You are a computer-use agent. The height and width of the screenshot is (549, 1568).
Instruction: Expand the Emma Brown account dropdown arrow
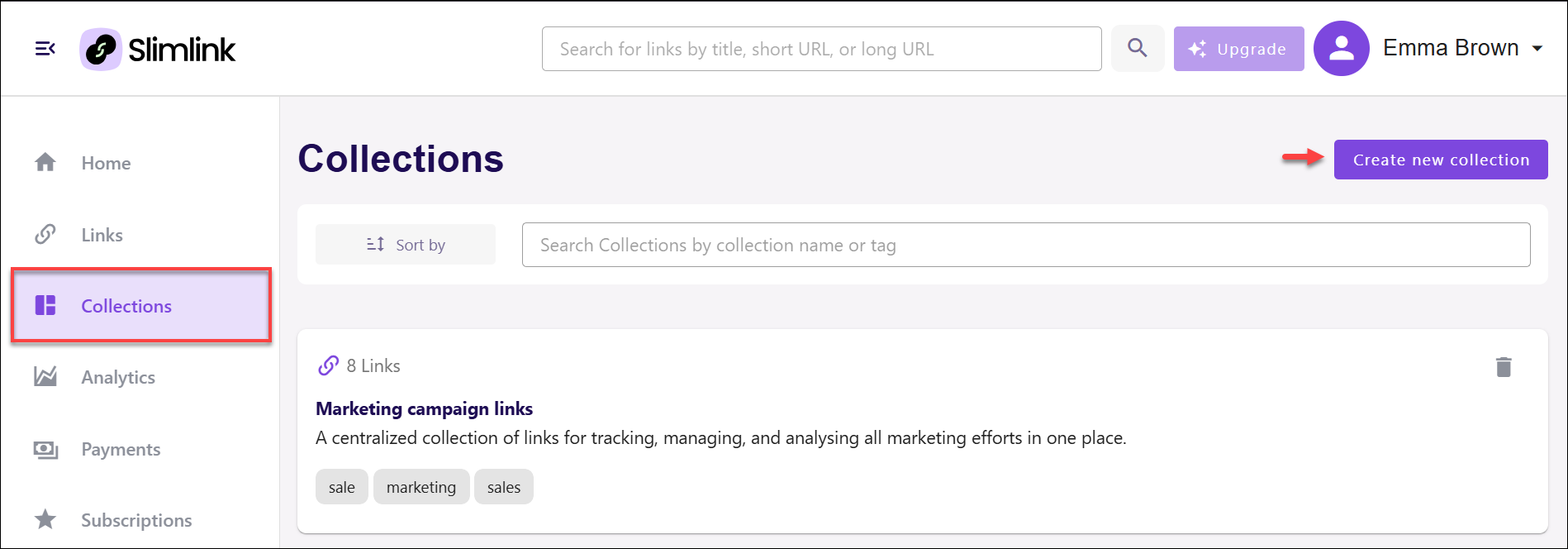(1537, 49)
